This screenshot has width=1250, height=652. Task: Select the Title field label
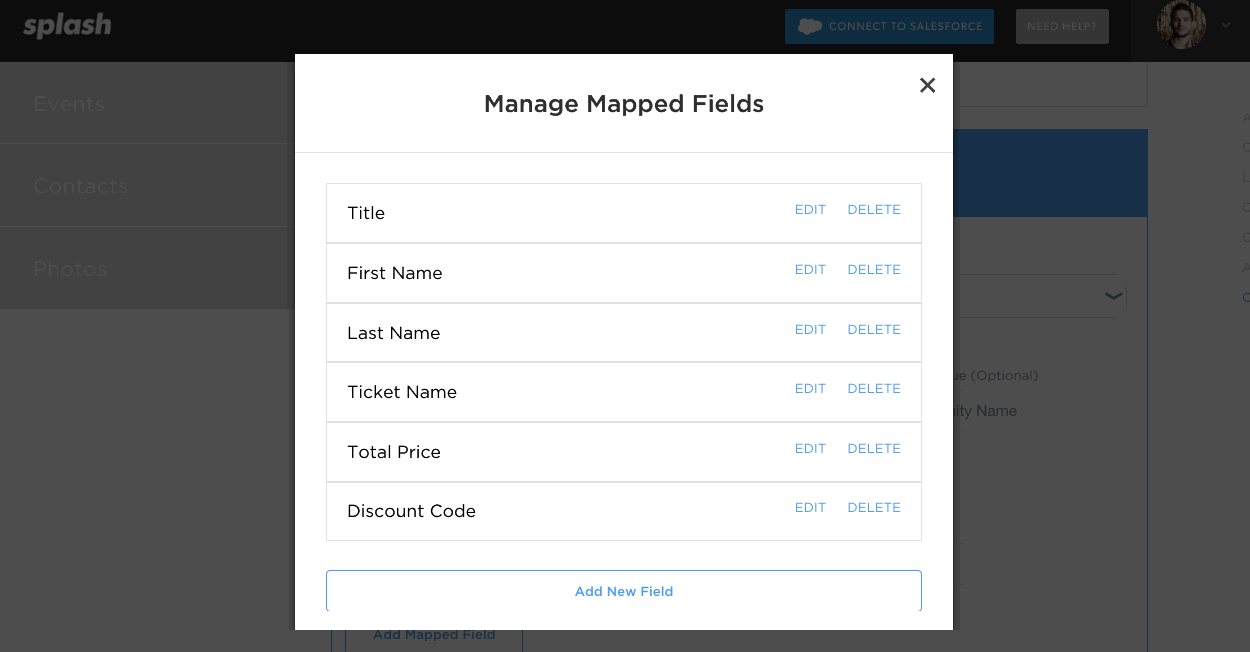coord(366,213)
